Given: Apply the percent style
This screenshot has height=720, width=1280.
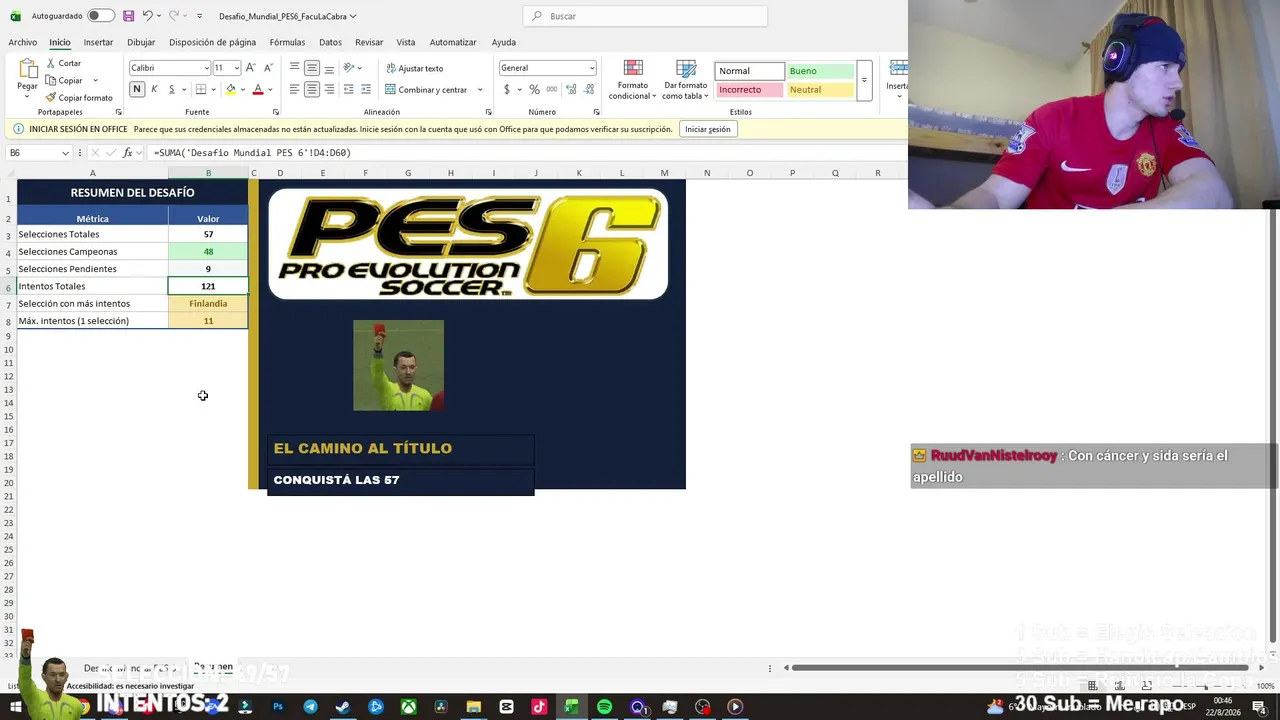Looking at the screenshot, I should [x=534, y=89].
